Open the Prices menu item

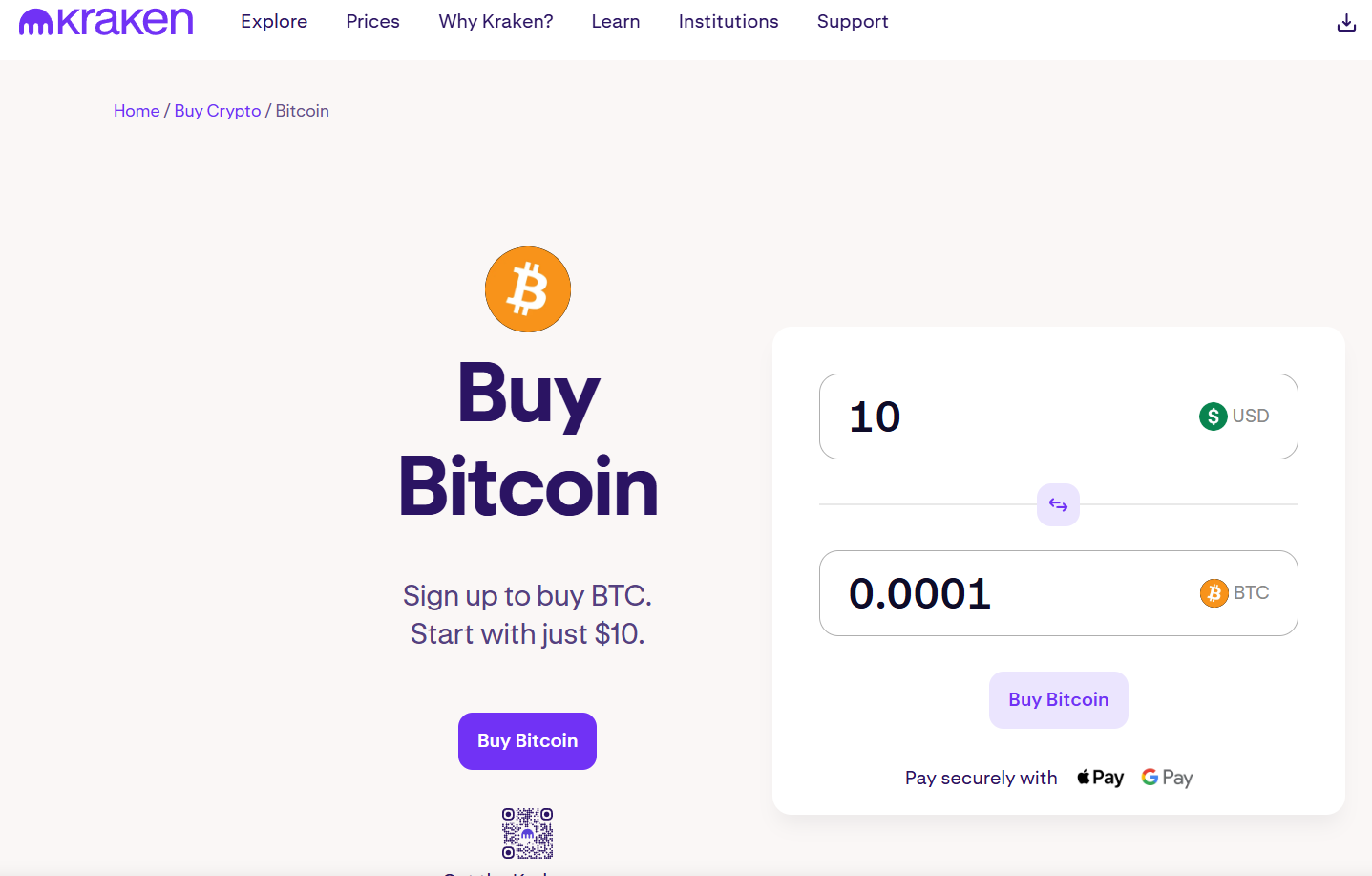point(373,21)
